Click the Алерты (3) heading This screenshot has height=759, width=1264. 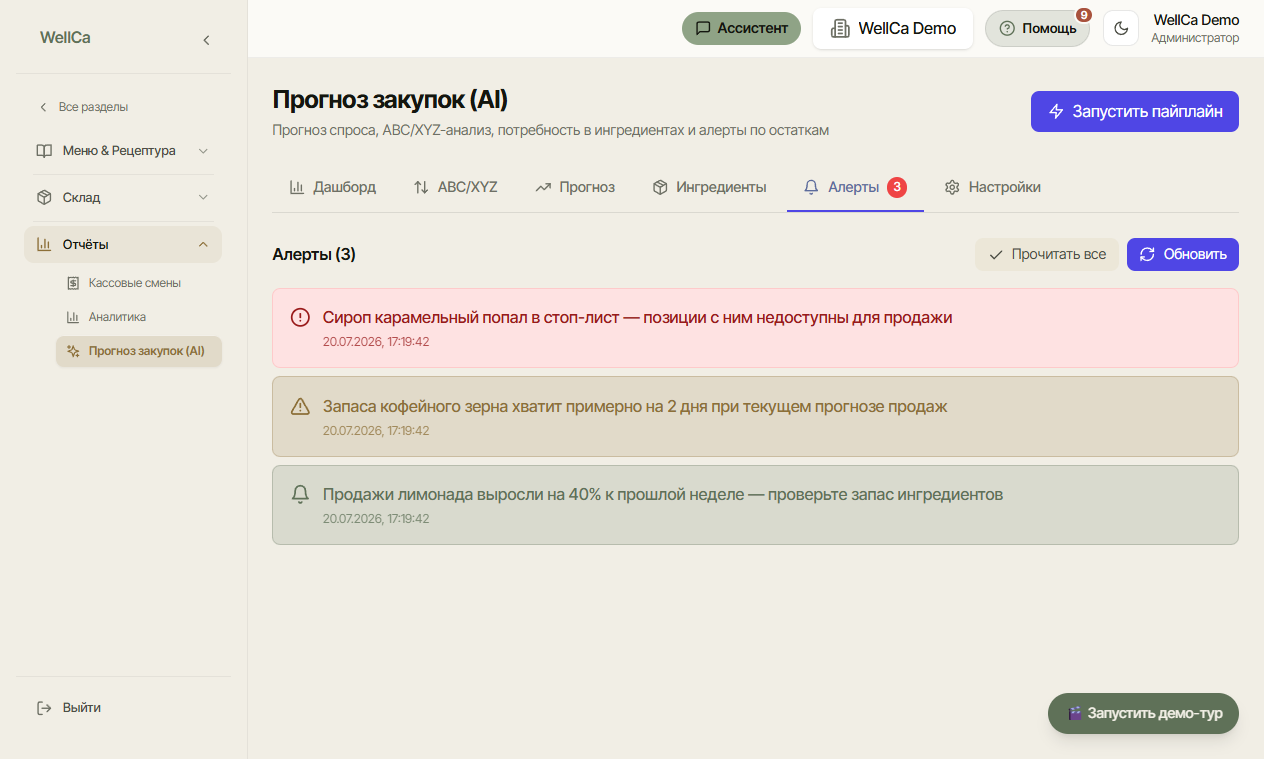pyautogui.click(x=314, y=254)
